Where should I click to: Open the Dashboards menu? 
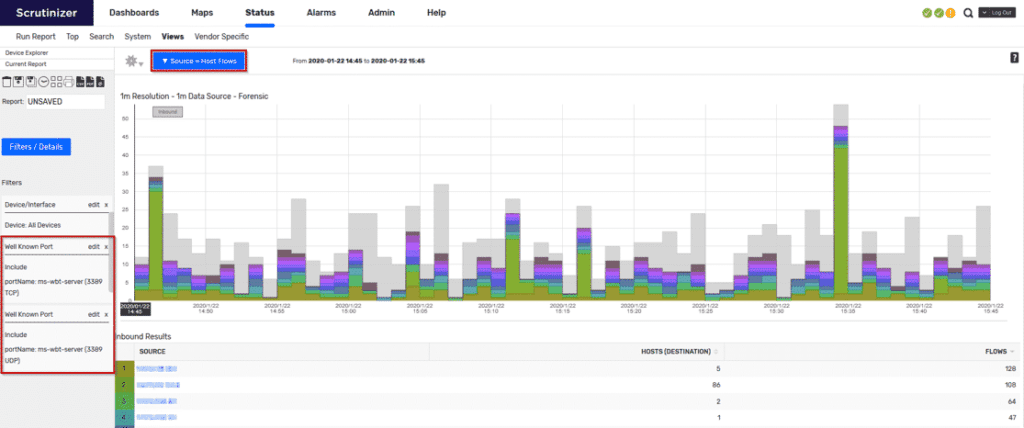pos(134,12)
